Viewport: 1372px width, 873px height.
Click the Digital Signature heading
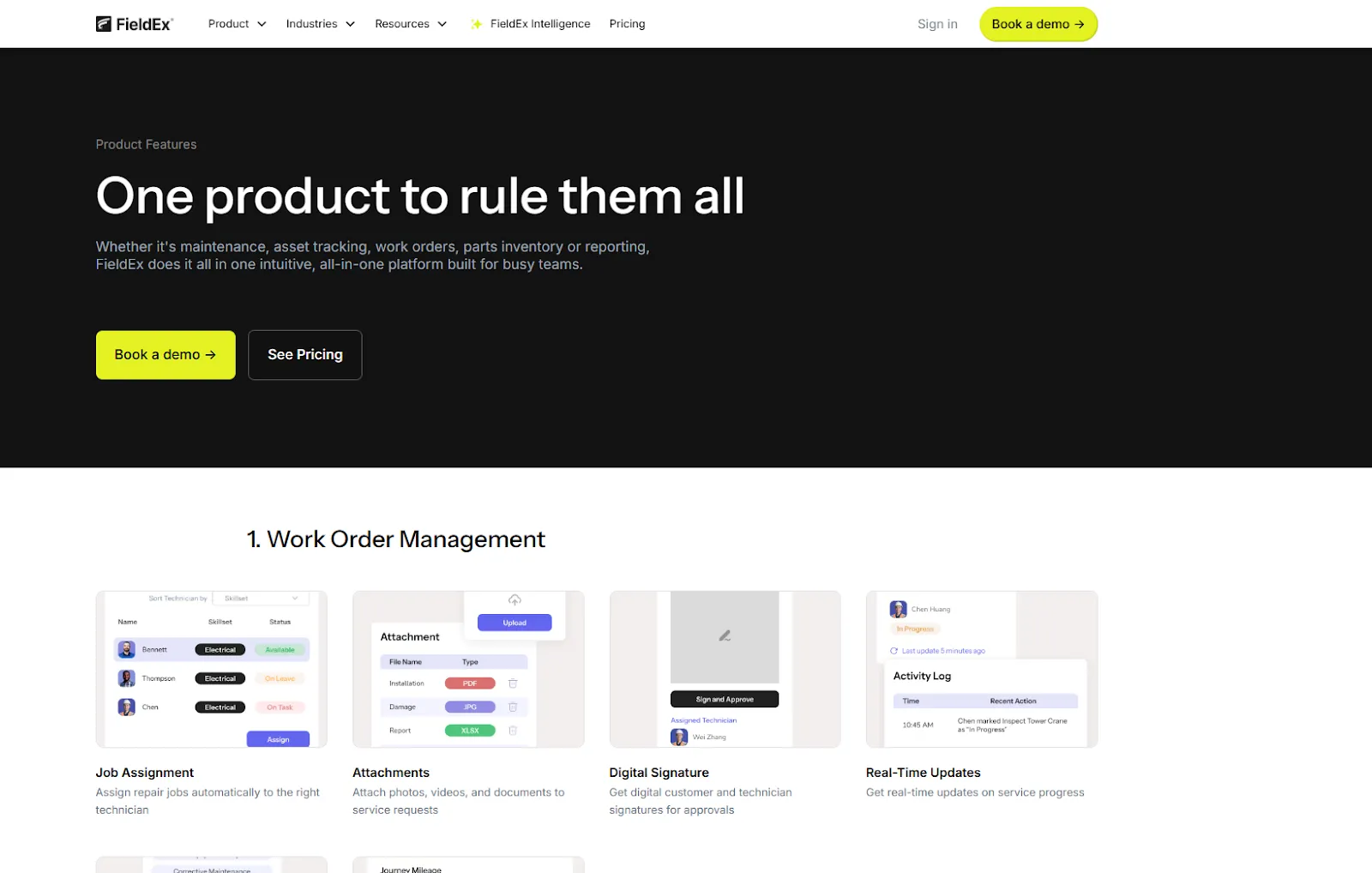[659, 773]
